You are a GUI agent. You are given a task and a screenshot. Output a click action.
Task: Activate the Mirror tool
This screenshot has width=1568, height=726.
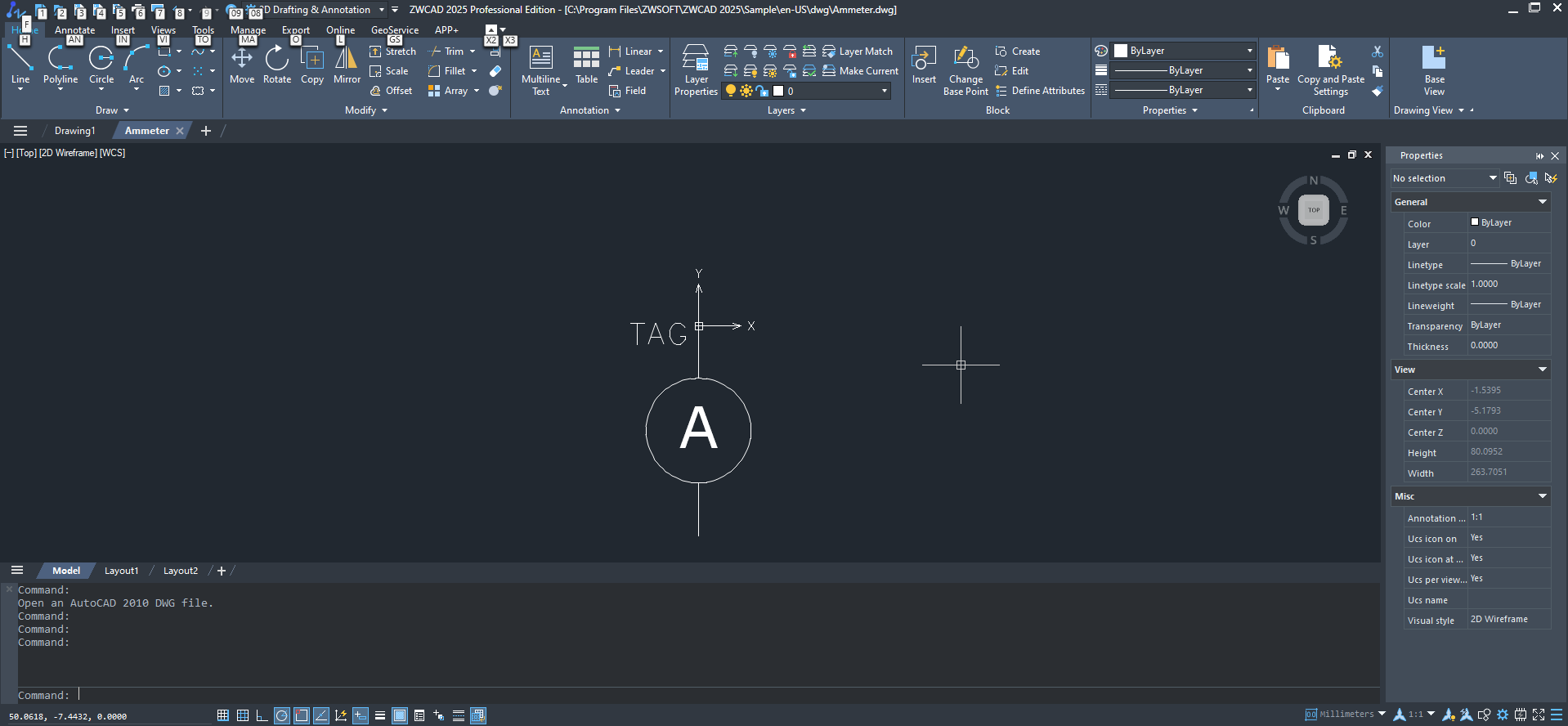point(347,65)
